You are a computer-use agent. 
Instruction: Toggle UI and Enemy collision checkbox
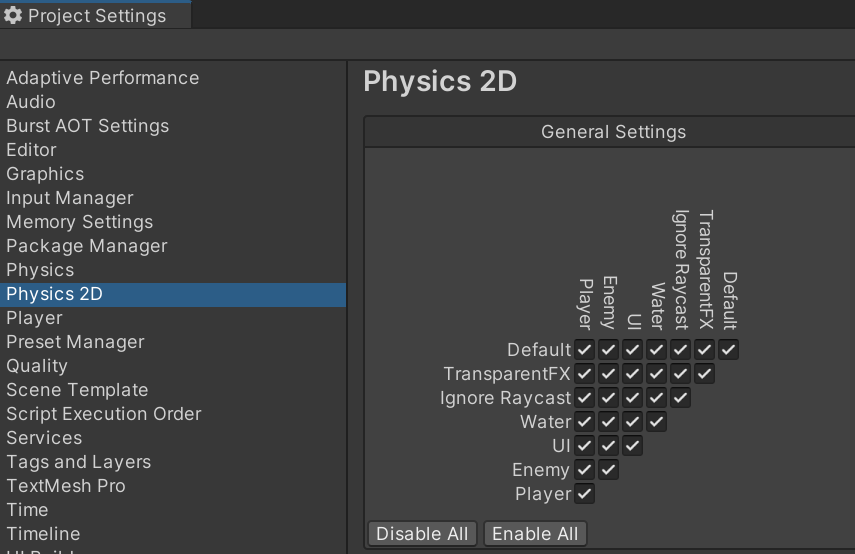609,446
